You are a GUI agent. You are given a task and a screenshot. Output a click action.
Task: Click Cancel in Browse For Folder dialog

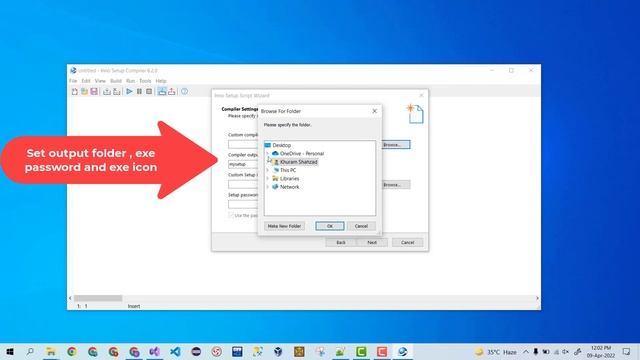point(361,226)
